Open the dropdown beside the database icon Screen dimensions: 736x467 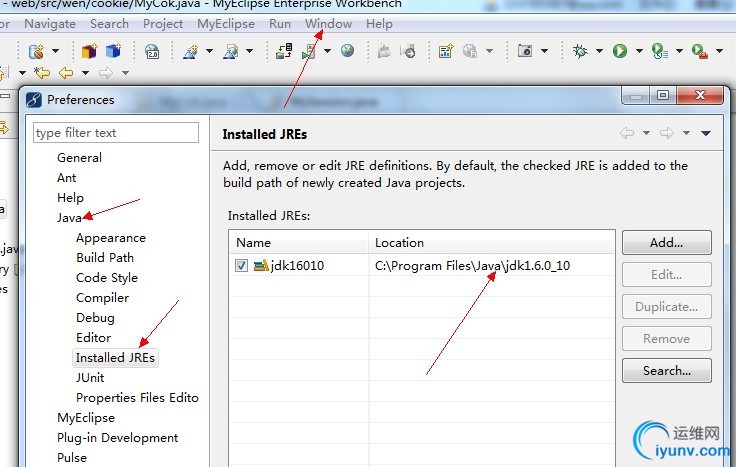[55, 51]
